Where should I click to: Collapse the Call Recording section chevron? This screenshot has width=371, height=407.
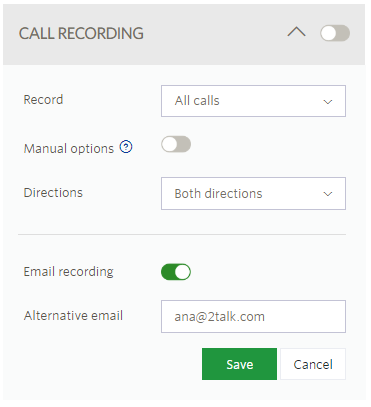tap(296, 33)
